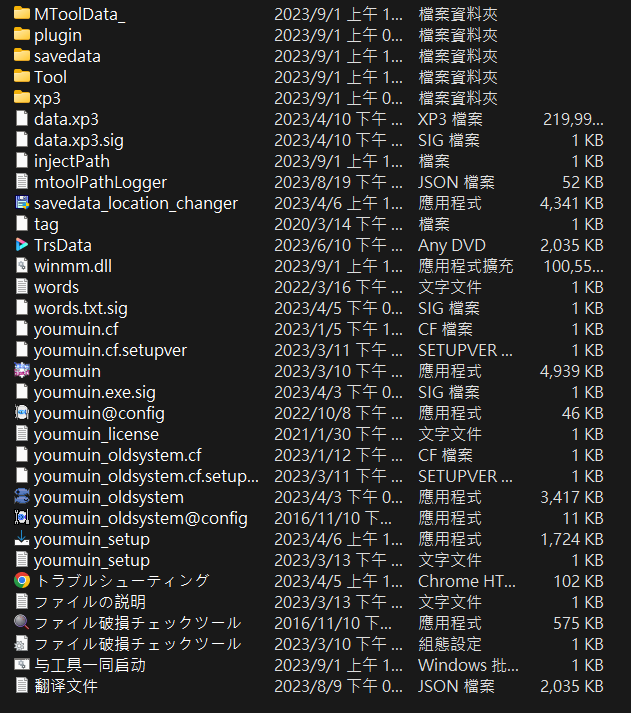Click the date 2020/3/14 of tag
Screen dimensions: 631x713
(x=338, y=224)
